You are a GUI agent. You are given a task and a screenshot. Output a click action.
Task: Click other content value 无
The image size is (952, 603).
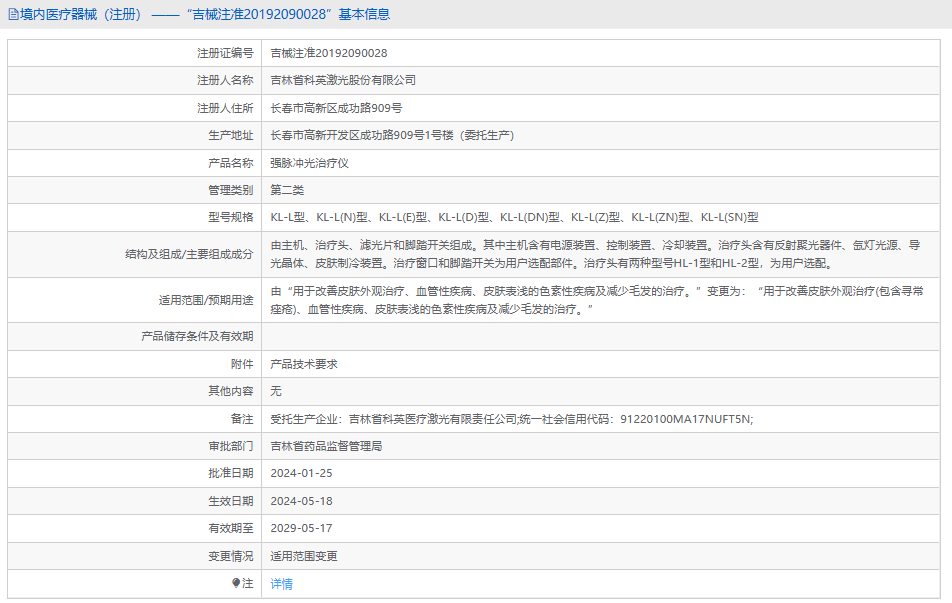pos(276,391)
